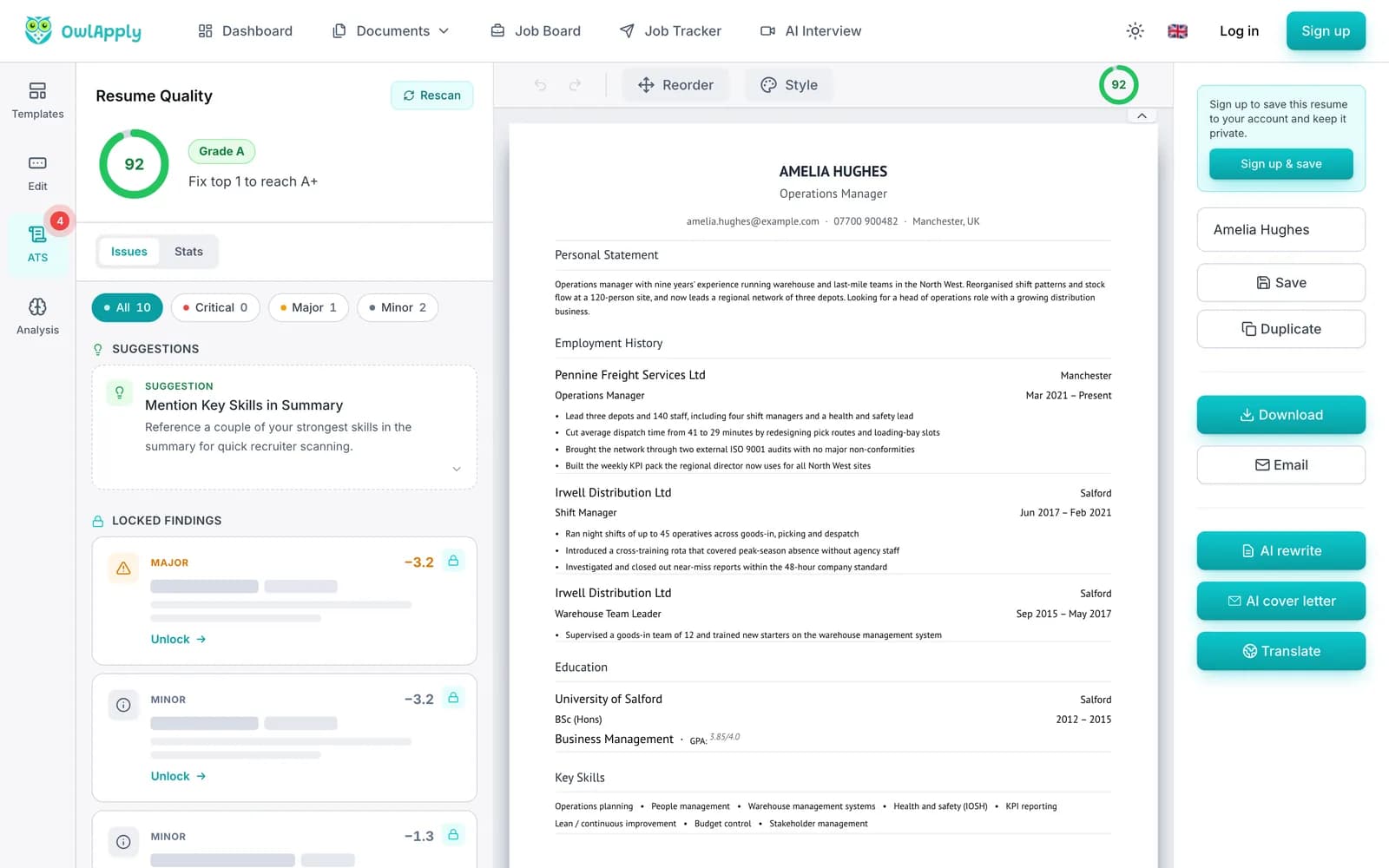Image resolution: width=1389 pixels, height=868 pixels.
Task: Click the redo arrow in resume toolbar
Action: pyautogui.click(x=575, y=85)
